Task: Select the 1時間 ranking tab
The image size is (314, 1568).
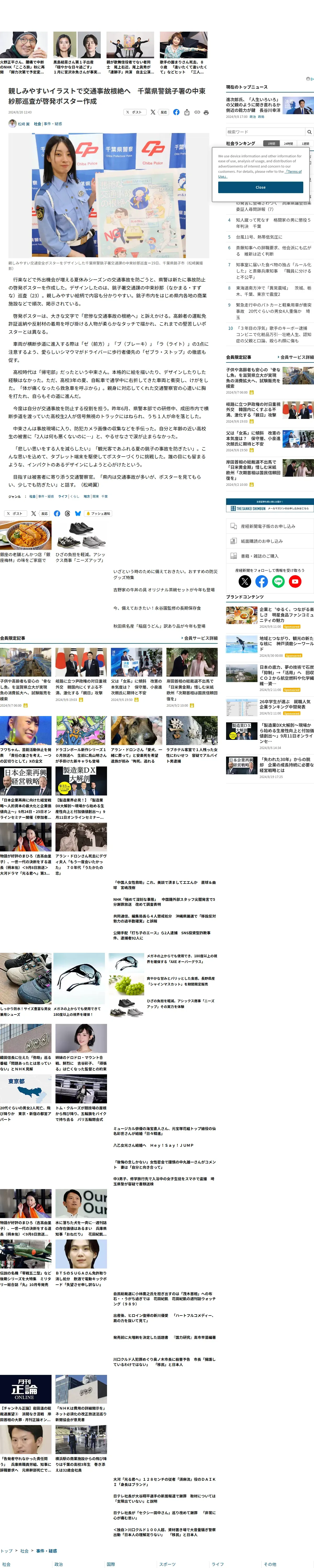Action: [271, 144]
